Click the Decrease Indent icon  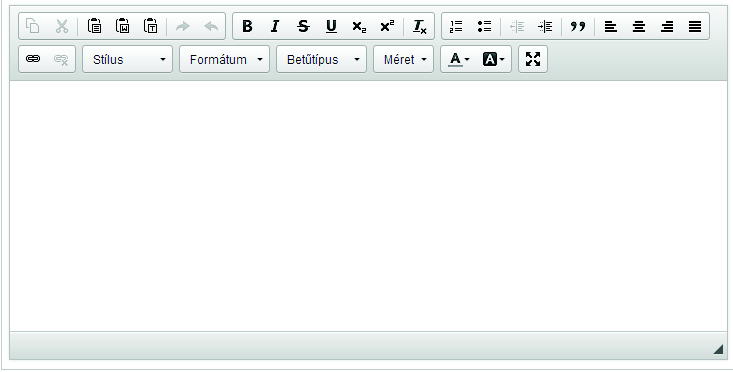click(517, 26)
